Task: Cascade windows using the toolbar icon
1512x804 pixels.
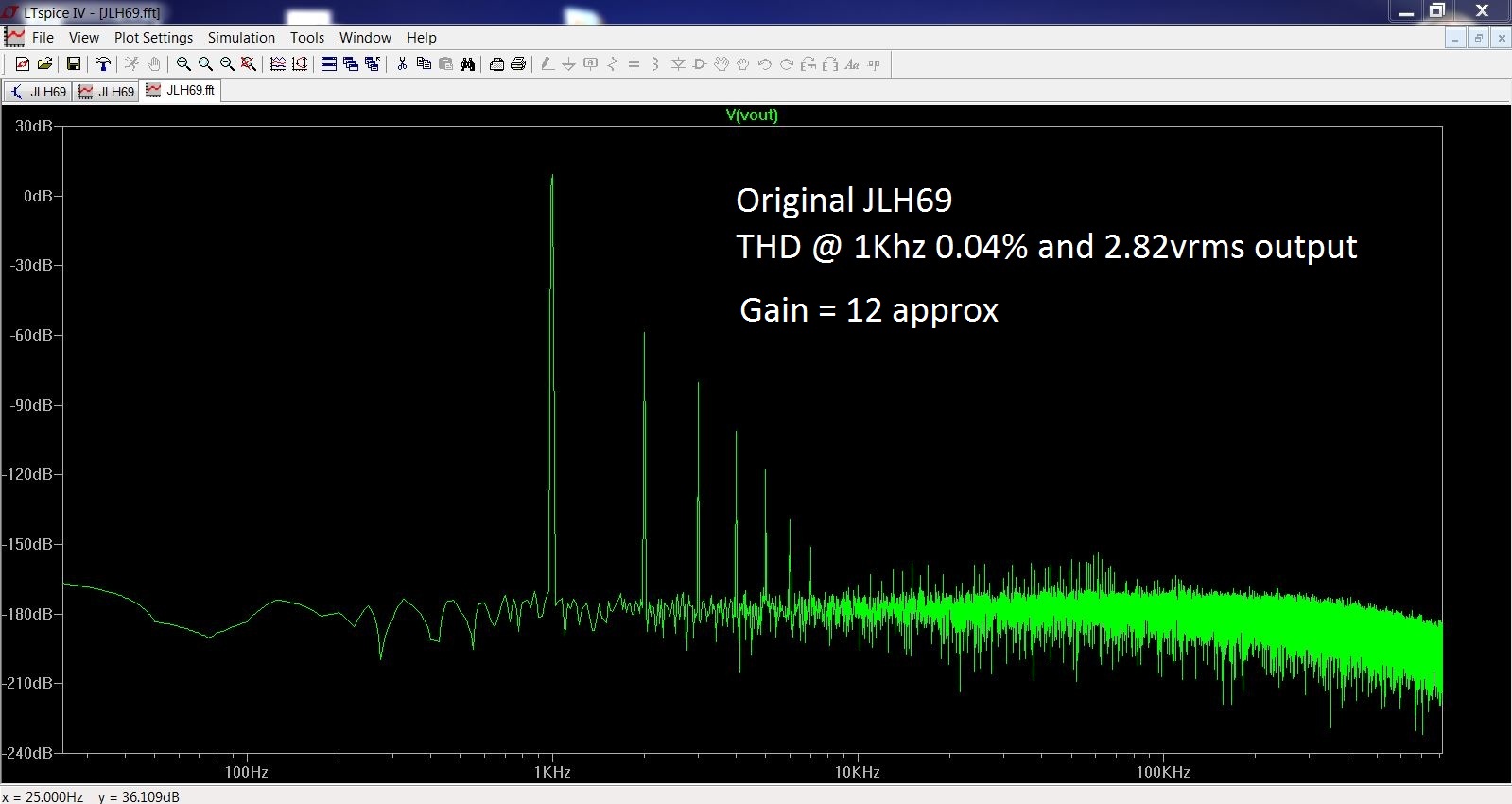Action: [351, 64]
